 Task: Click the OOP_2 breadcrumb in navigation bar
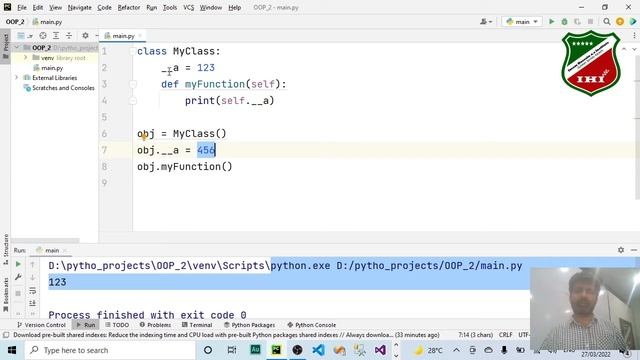point(15,22)
